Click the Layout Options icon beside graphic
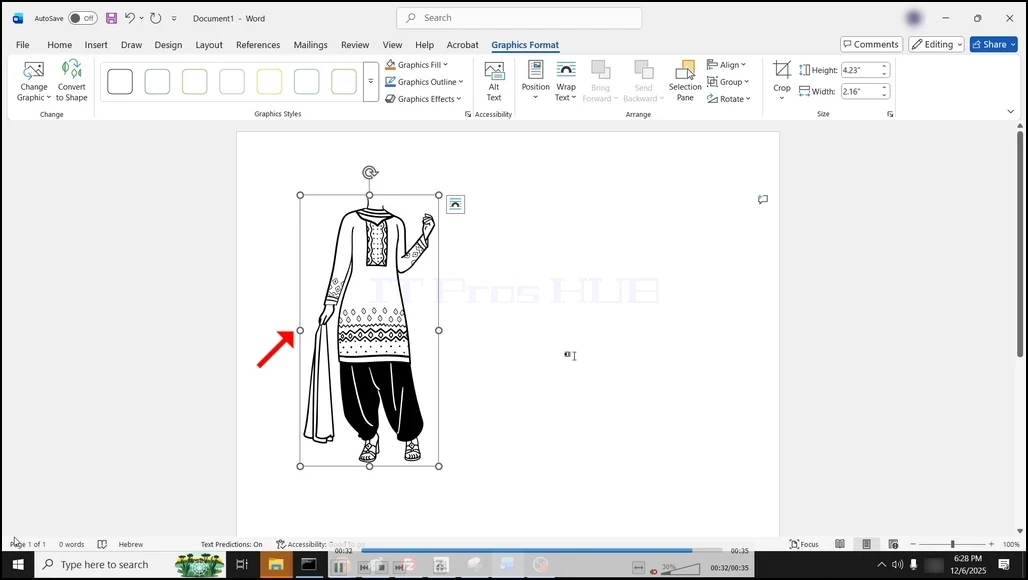 coord(455,204)
